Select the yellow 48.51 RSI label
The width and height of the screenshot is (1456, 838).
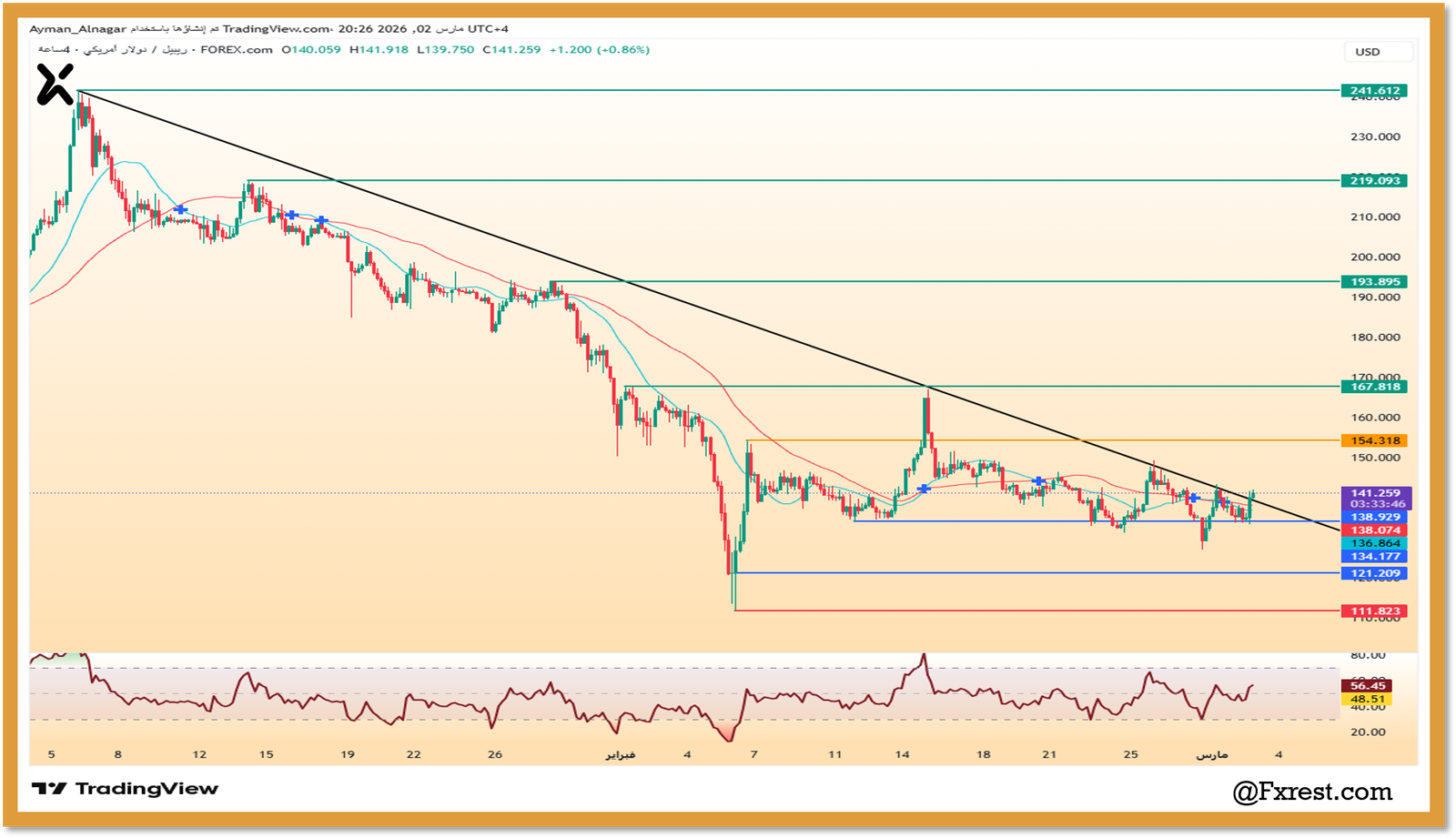[1367, 700]
